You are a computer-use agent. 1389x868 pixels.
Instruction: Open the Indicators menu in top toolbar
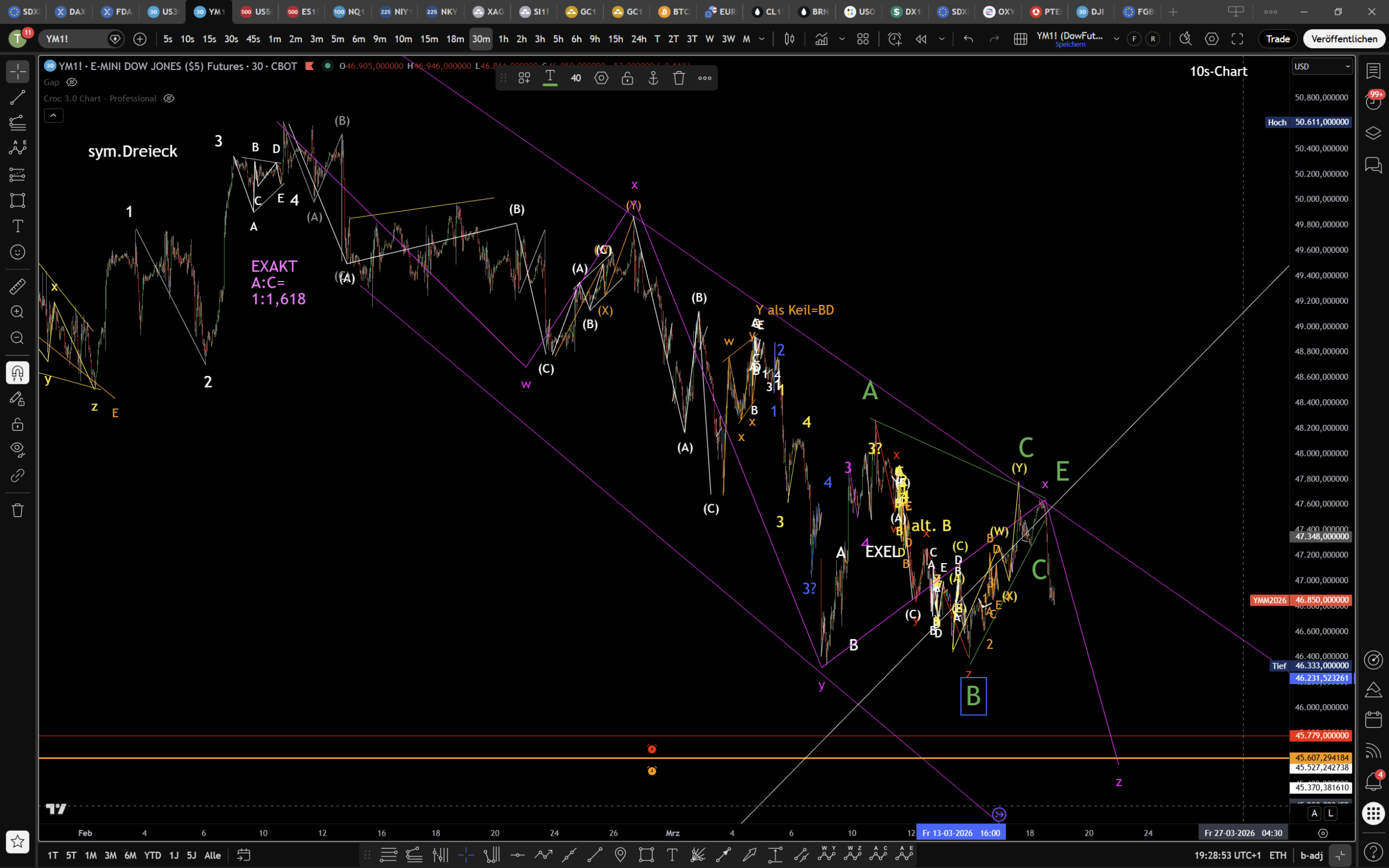tap(821, 39)
